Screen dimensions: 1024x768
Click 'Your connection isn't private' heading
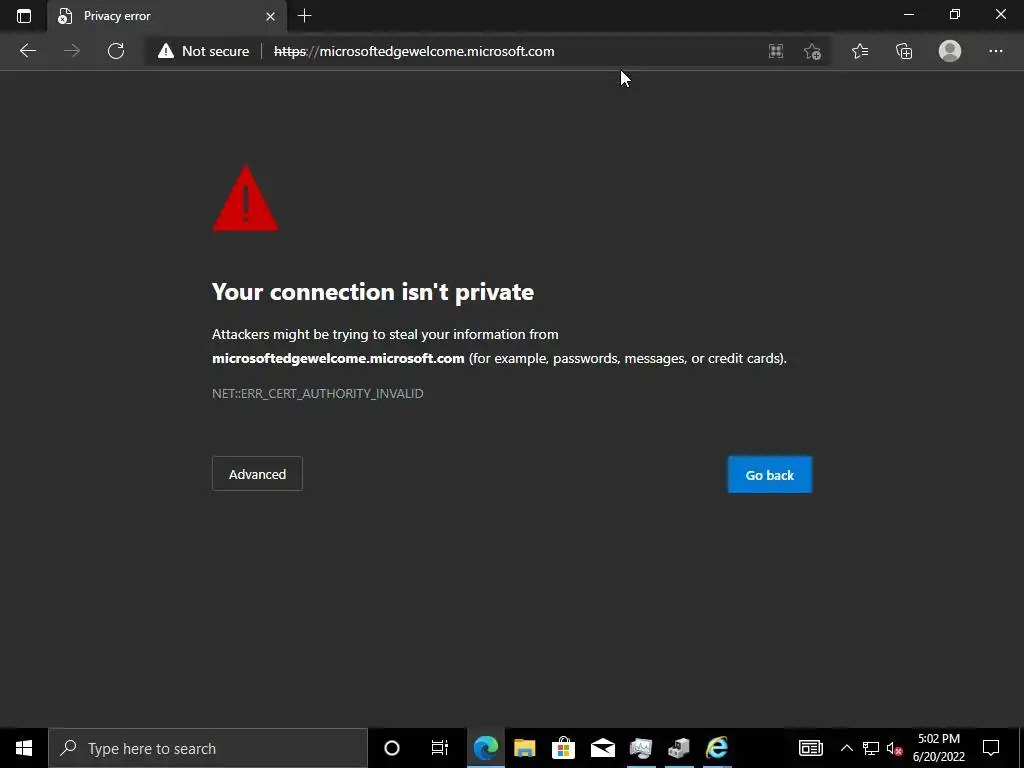(x=373, y=292)
